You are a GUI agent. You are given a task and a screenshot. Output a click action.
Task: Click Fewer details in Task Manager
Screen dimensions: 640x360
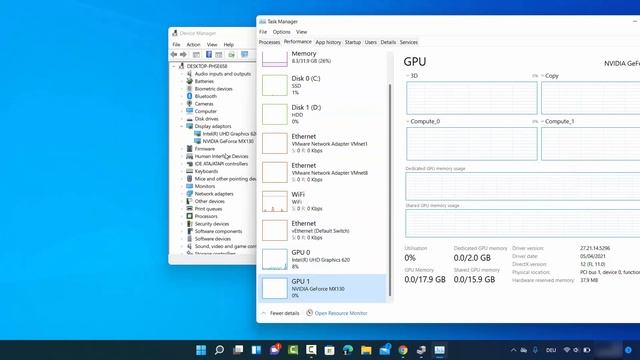pos(280,313)
